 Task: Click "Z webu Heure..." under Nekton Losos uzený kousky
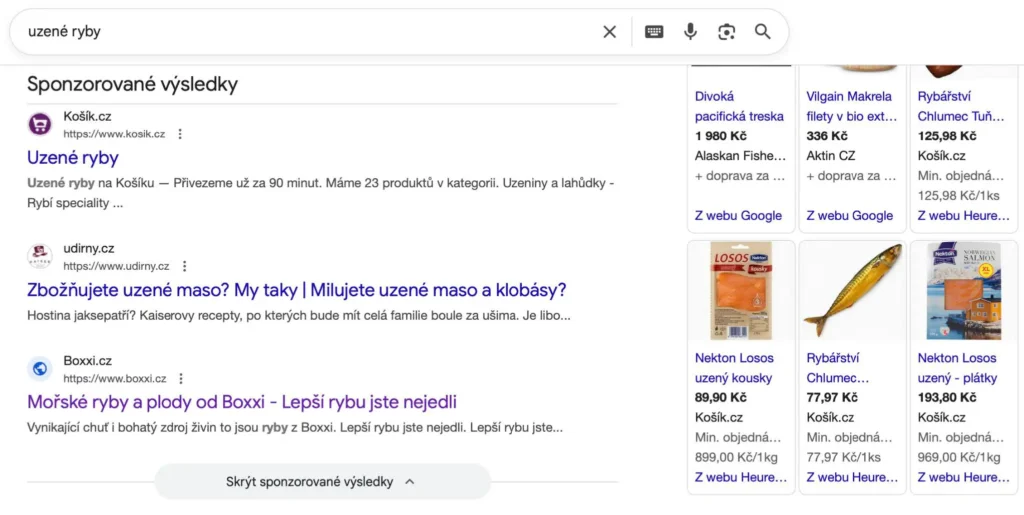click(741, 478)
